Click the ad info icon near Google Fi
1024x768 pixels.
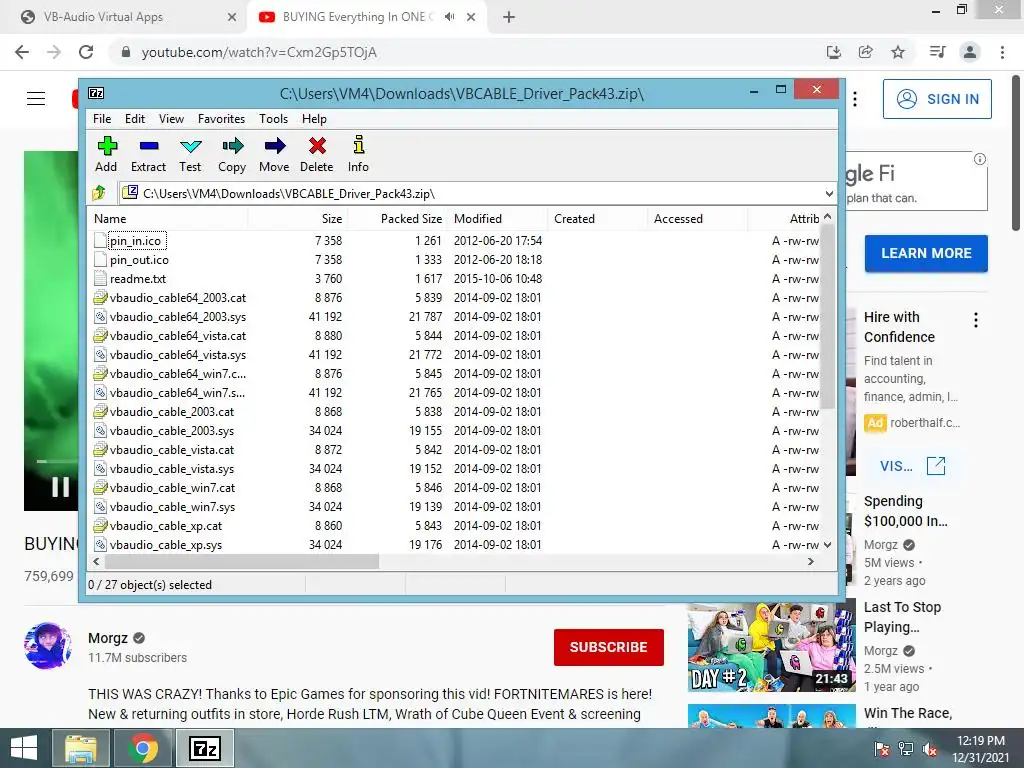tap(980, 159)
